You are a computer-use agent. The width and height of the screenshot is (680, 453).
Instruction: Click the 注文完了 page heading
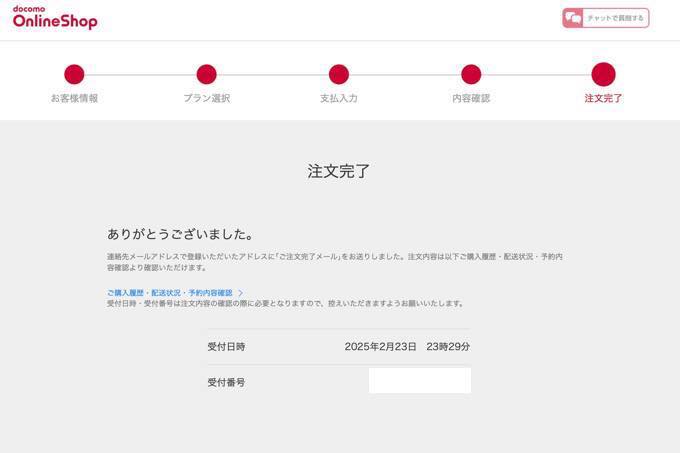339,171
